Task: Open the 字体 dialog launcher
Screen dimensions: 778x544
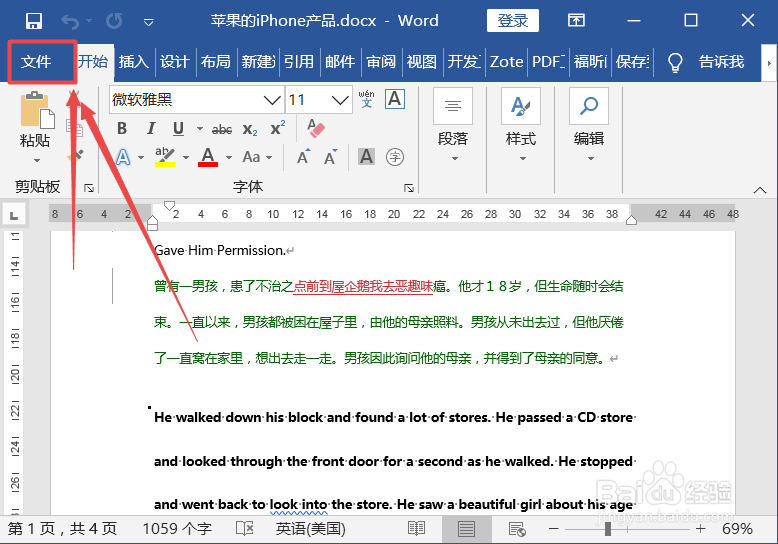Action: click(x=409, y=188)
